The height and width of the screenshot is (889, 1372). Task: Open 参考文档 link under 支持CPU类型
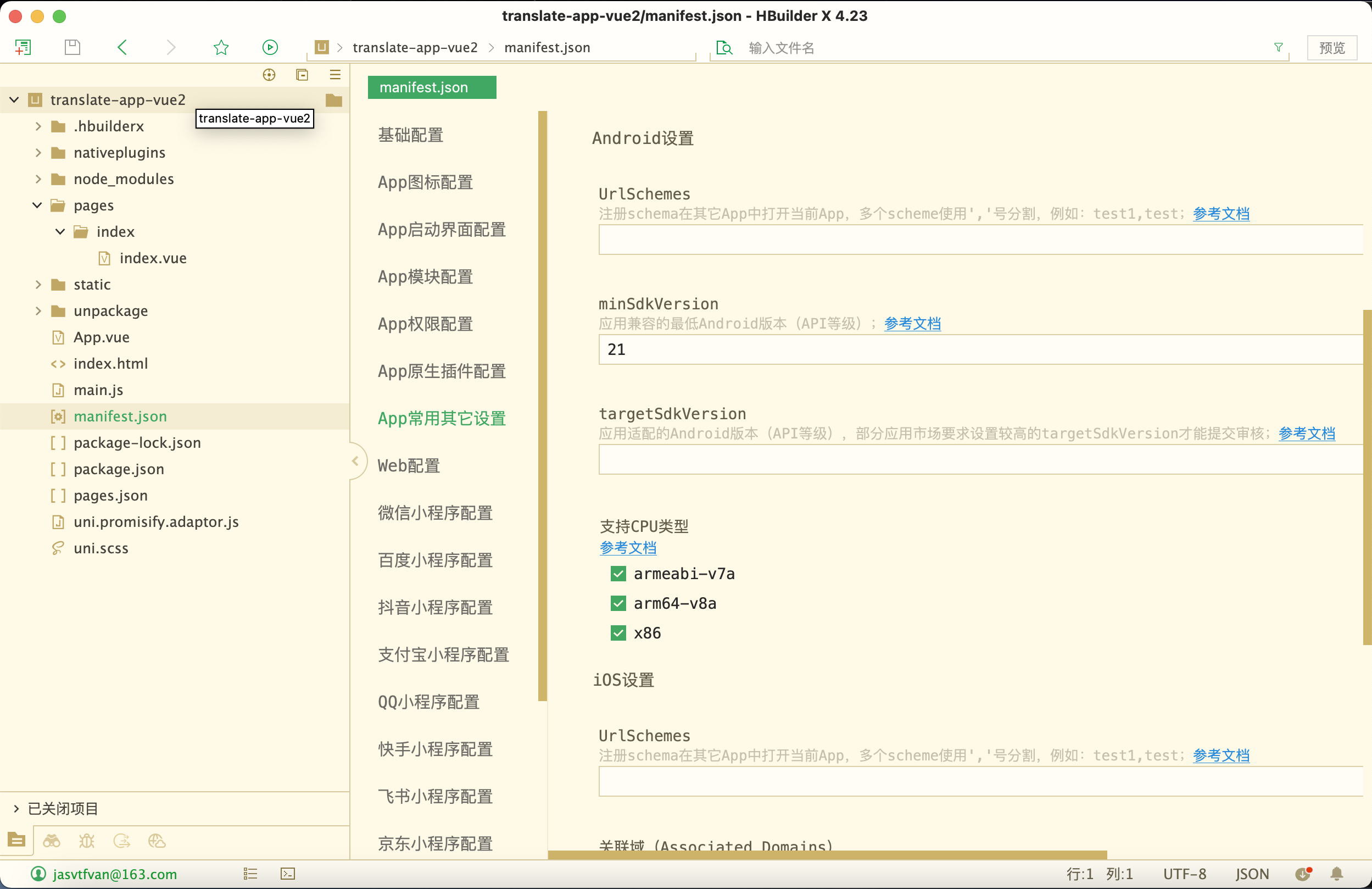(628, 548)
